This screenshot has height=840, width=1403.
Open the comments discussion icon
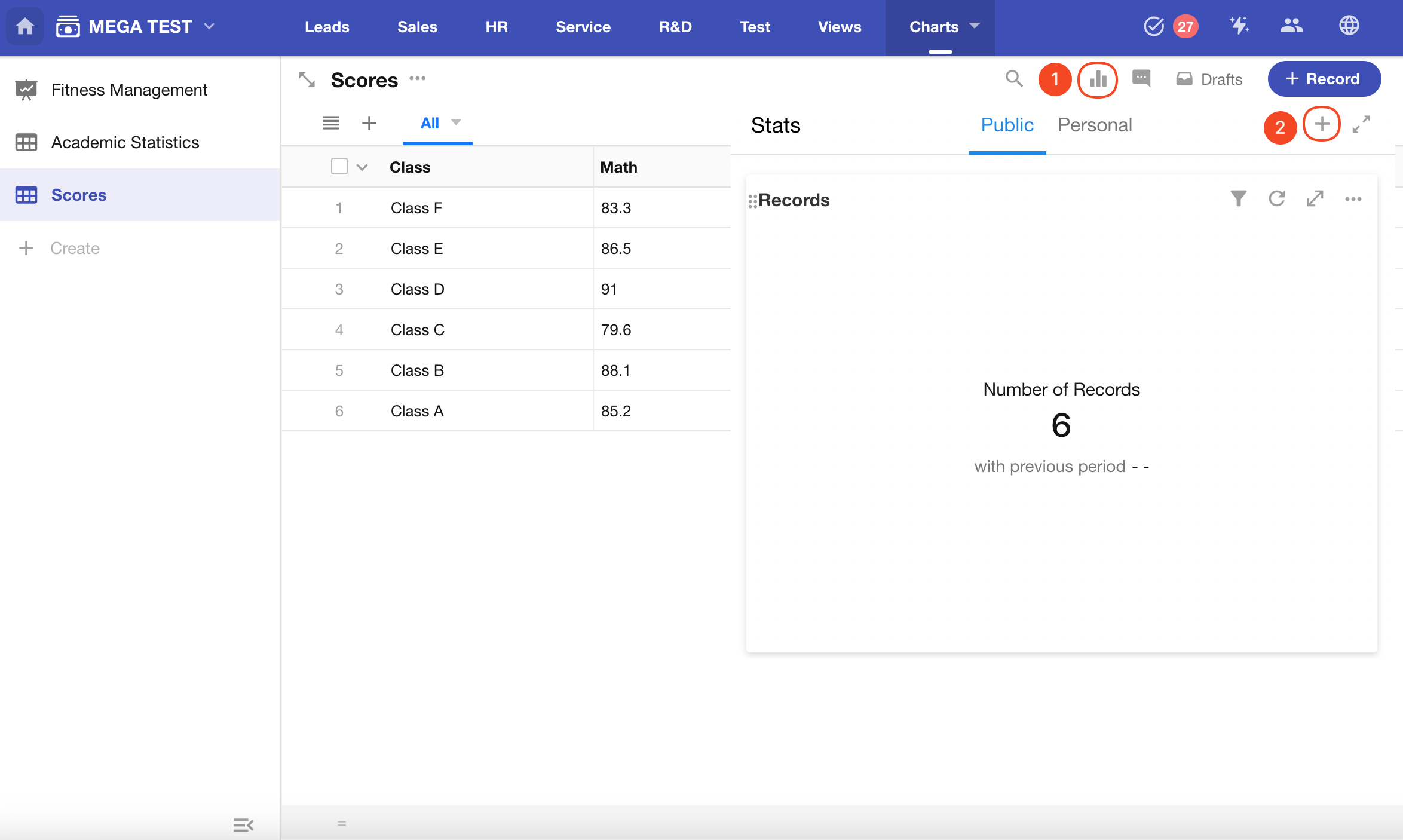(1141, 79)
